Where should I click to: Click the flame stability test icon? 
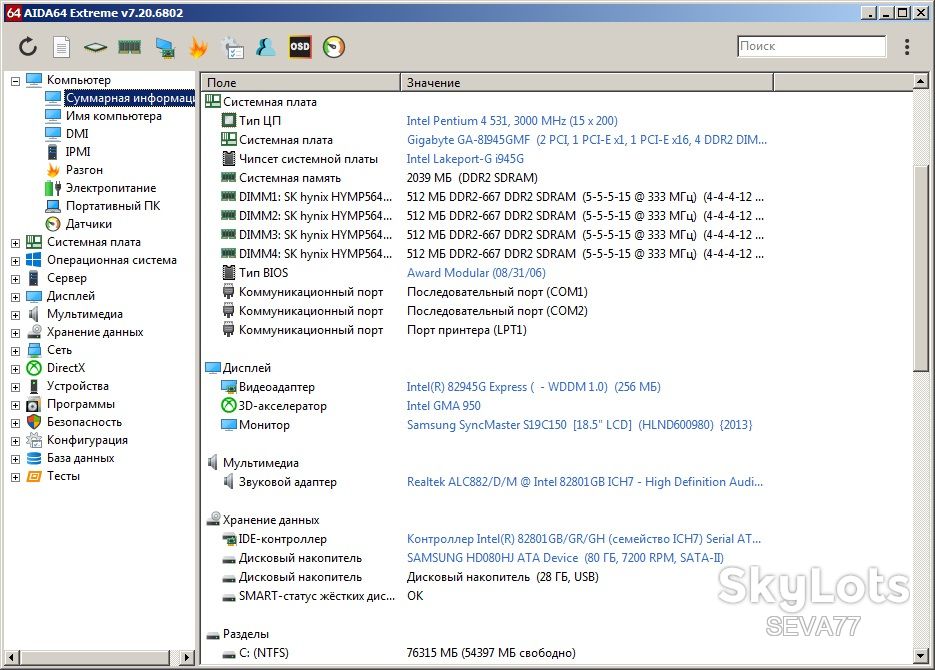click(198, 46)
